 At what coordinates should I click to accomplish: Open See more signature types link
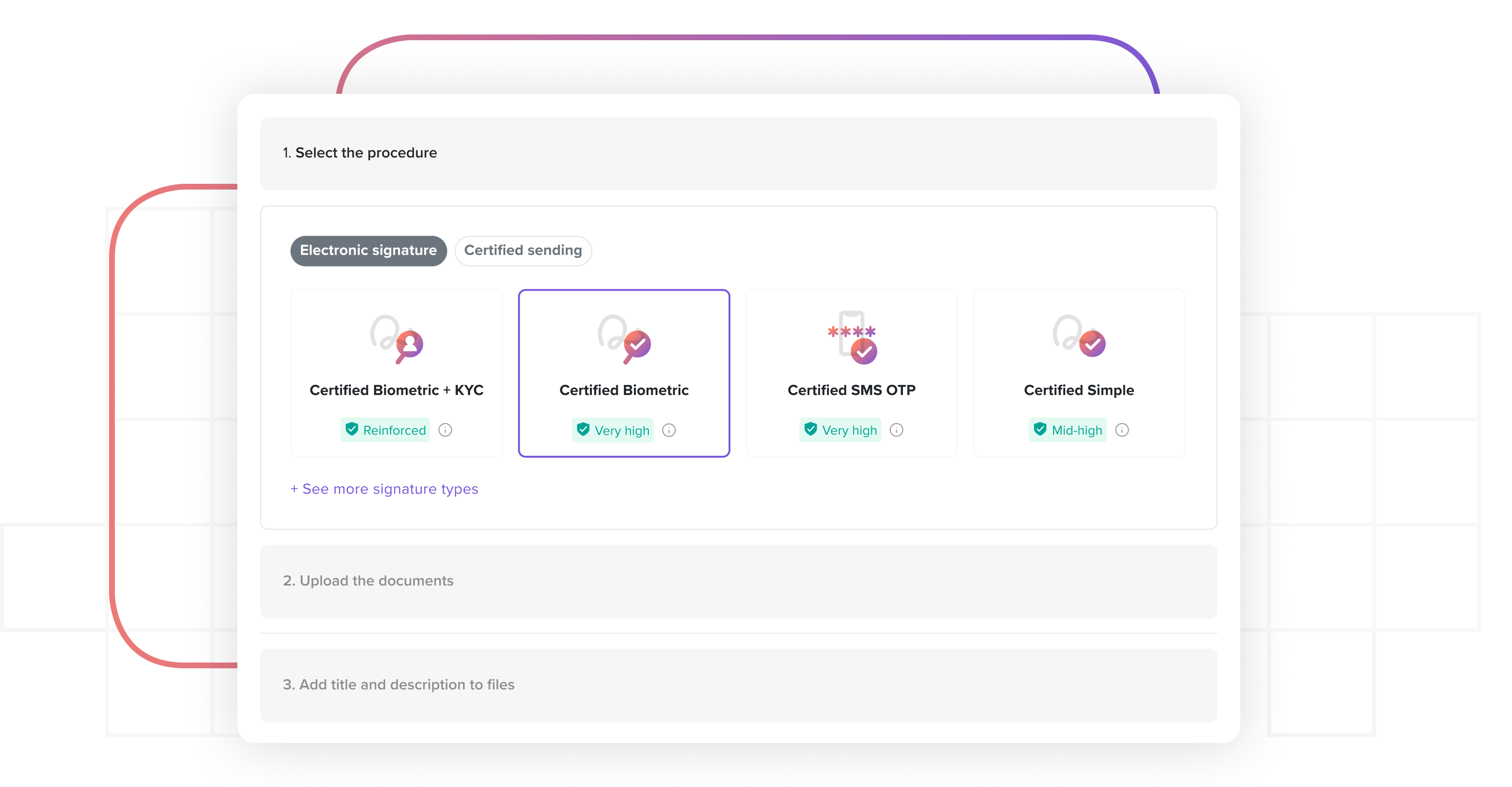click(x=384, y=489)
